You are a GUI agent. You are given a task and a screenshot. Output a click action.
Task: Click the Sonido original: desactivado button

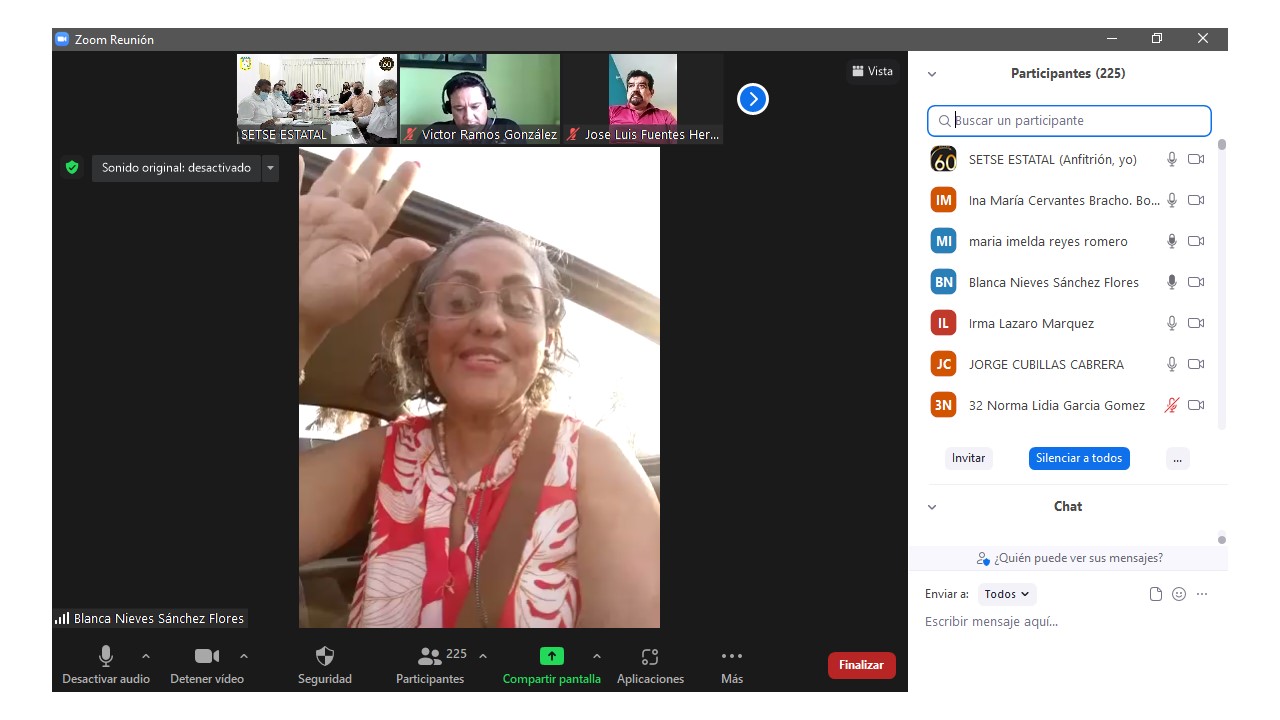coord(177,168)
